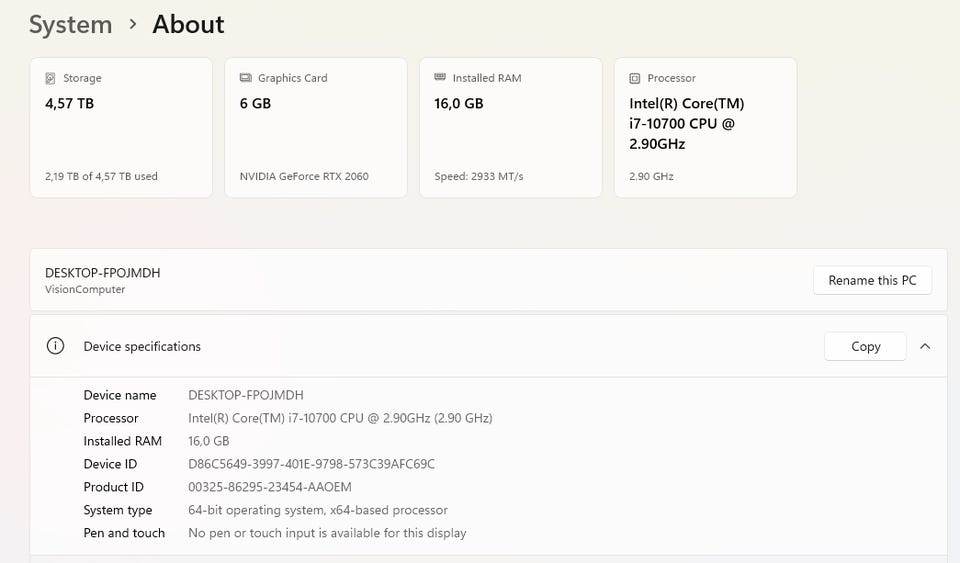
Task: Go back to System in breadcrumb
Action: tap(70, 24)
